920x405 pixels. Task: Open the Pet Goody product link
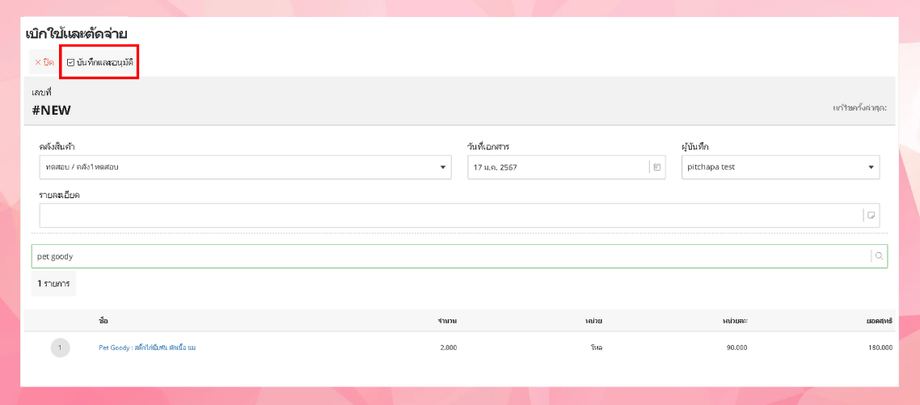click(147, 347)
